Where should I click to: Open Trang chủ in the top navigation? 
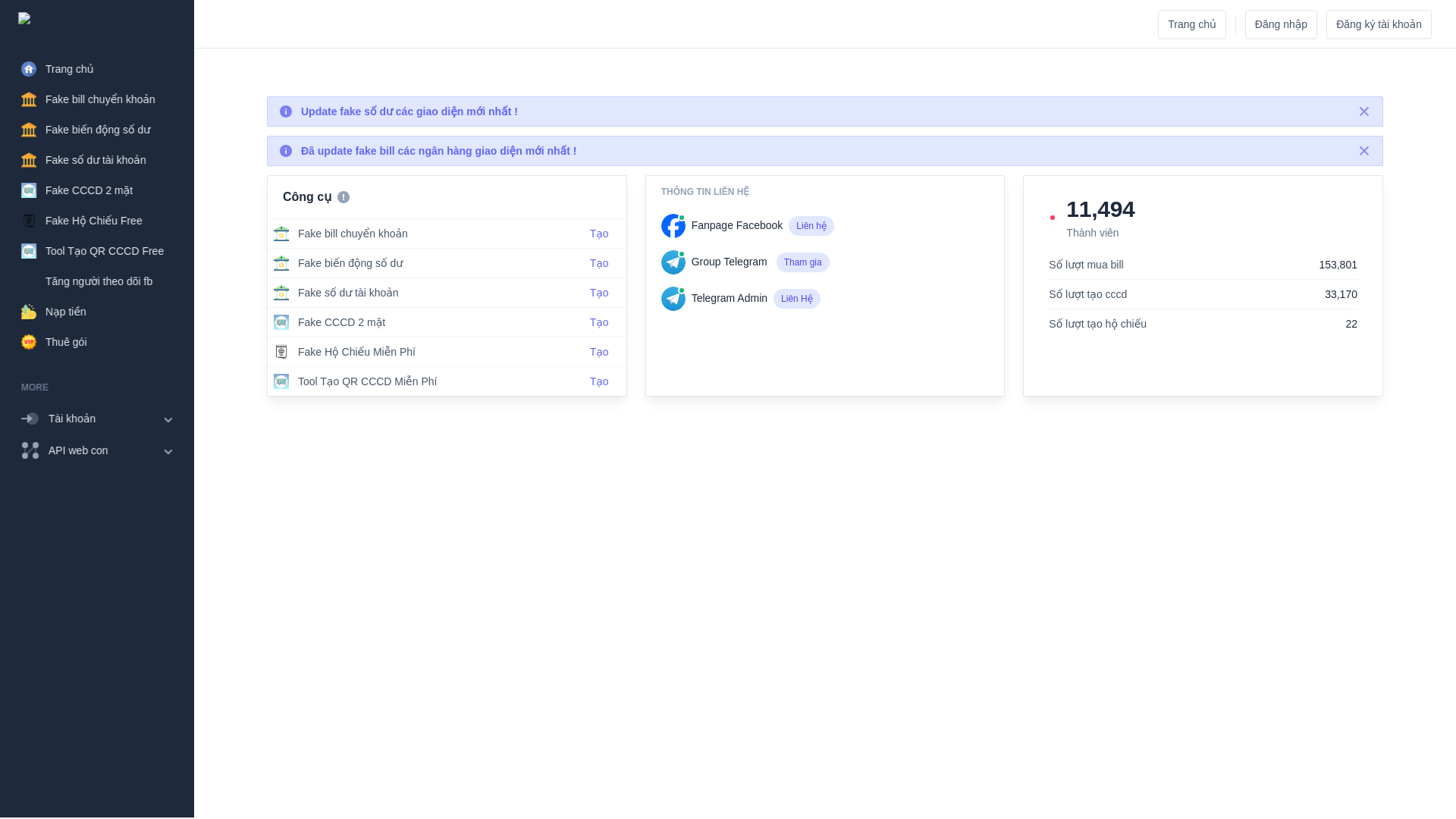point(1192,24)
